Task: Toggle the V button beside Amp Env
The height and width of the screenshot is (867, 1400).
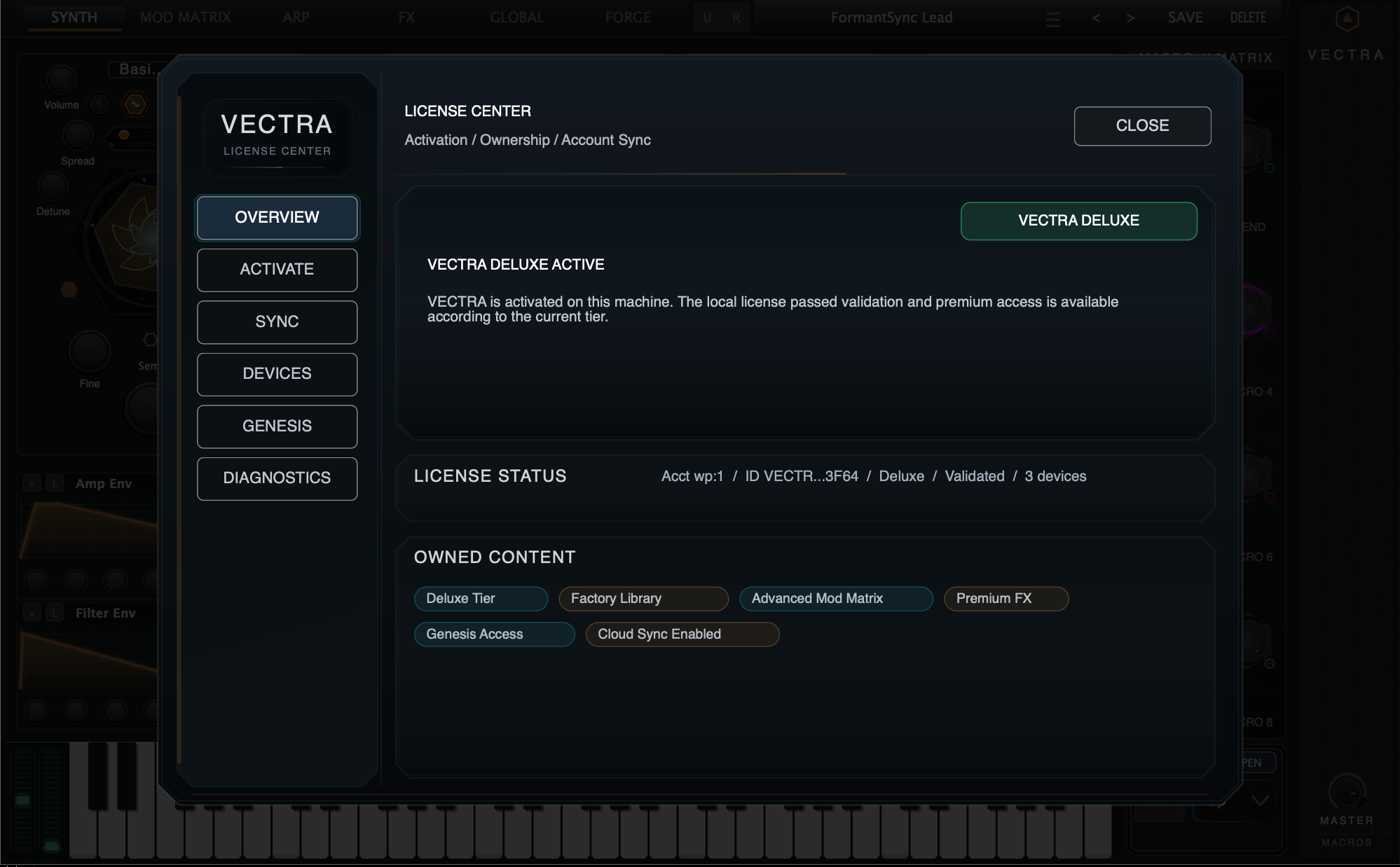Action: (32, 484)
